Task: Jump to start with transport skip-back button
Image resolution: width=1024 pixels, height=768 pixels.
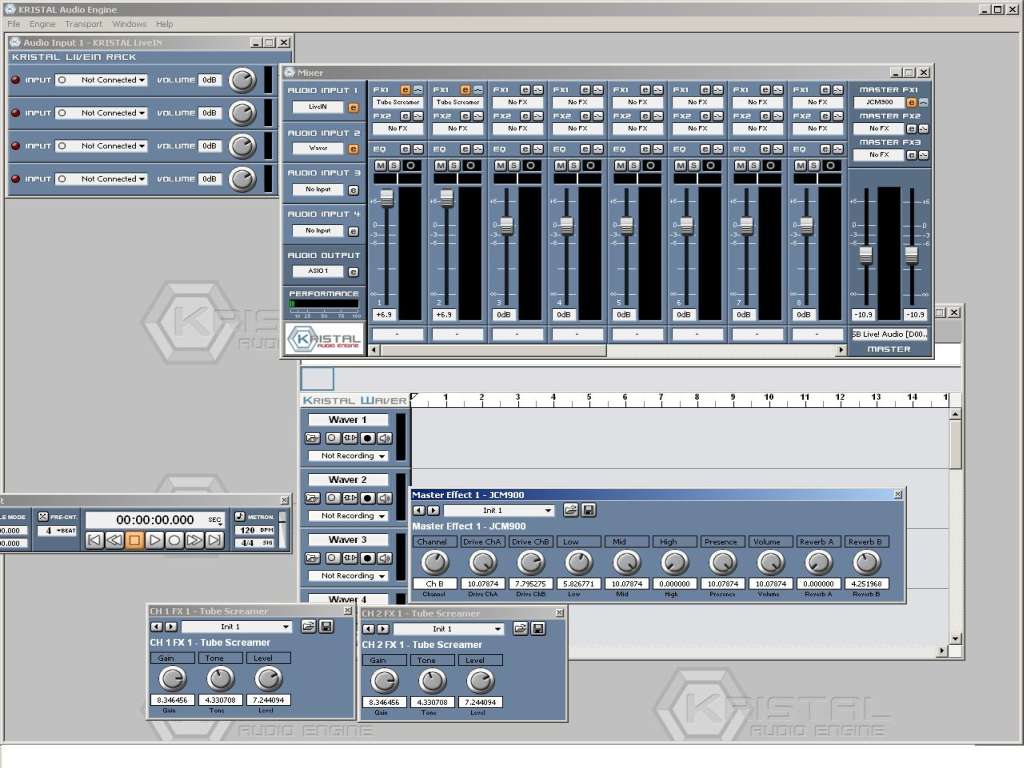Action: tap(94, 540)
